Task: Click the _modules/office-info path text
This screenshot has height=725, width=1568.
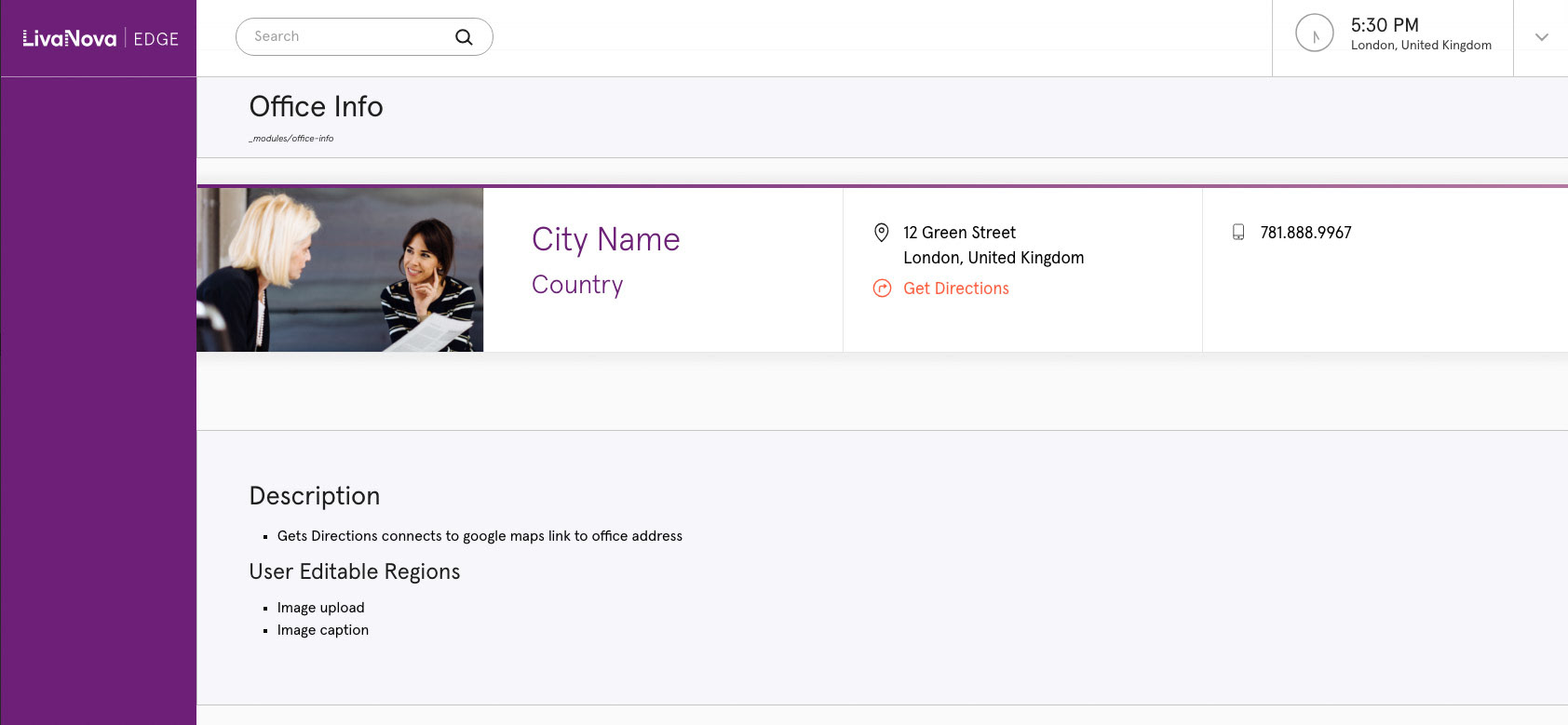Action: point(291,139)
